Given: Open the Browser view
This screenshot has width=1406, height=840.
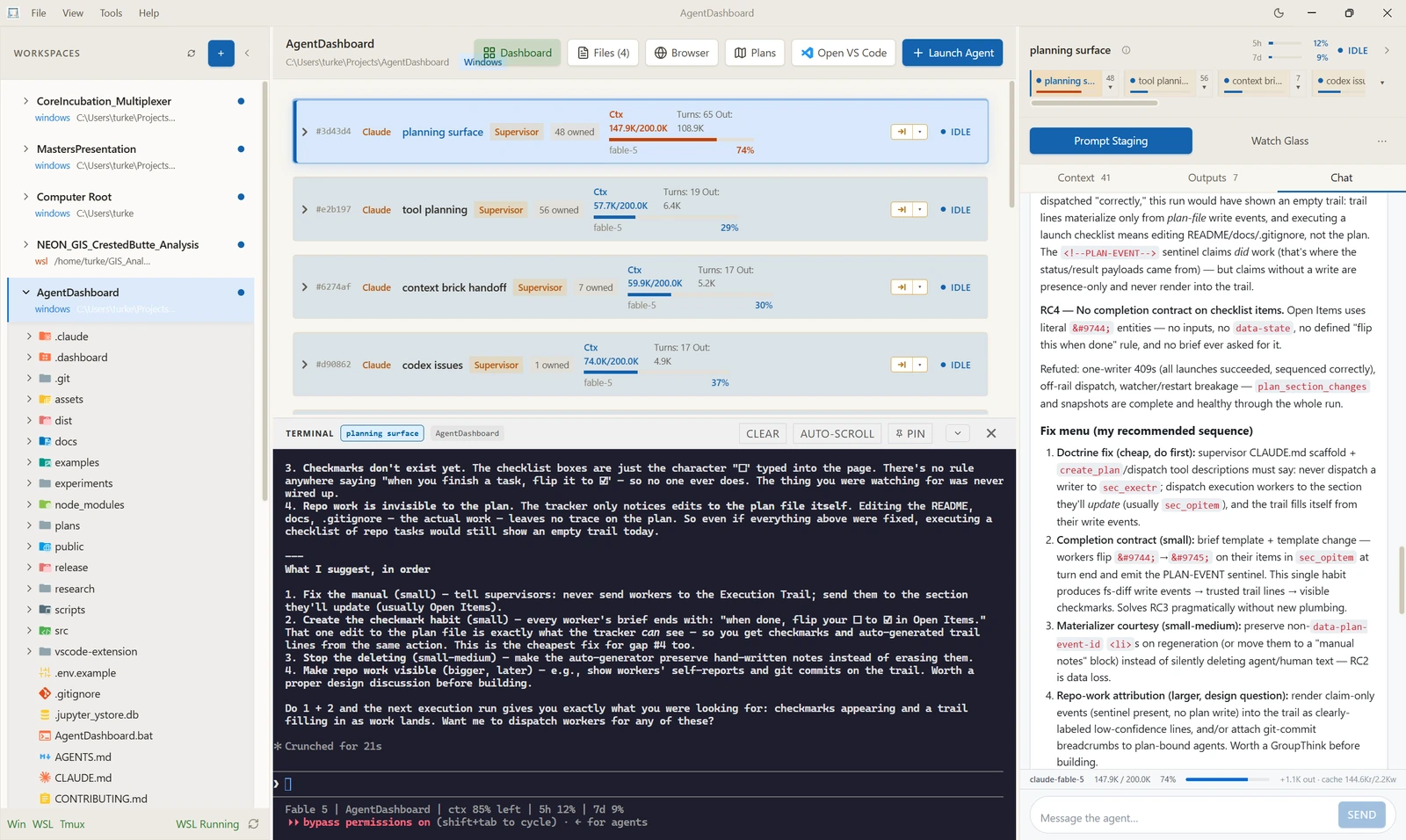Looking at the screenshot, I should (x=682, y=53).
